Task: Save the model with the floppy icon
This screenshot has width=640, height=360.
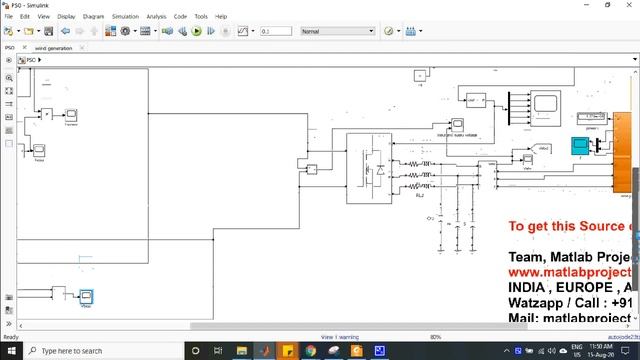Action: [x=49, y=31]
